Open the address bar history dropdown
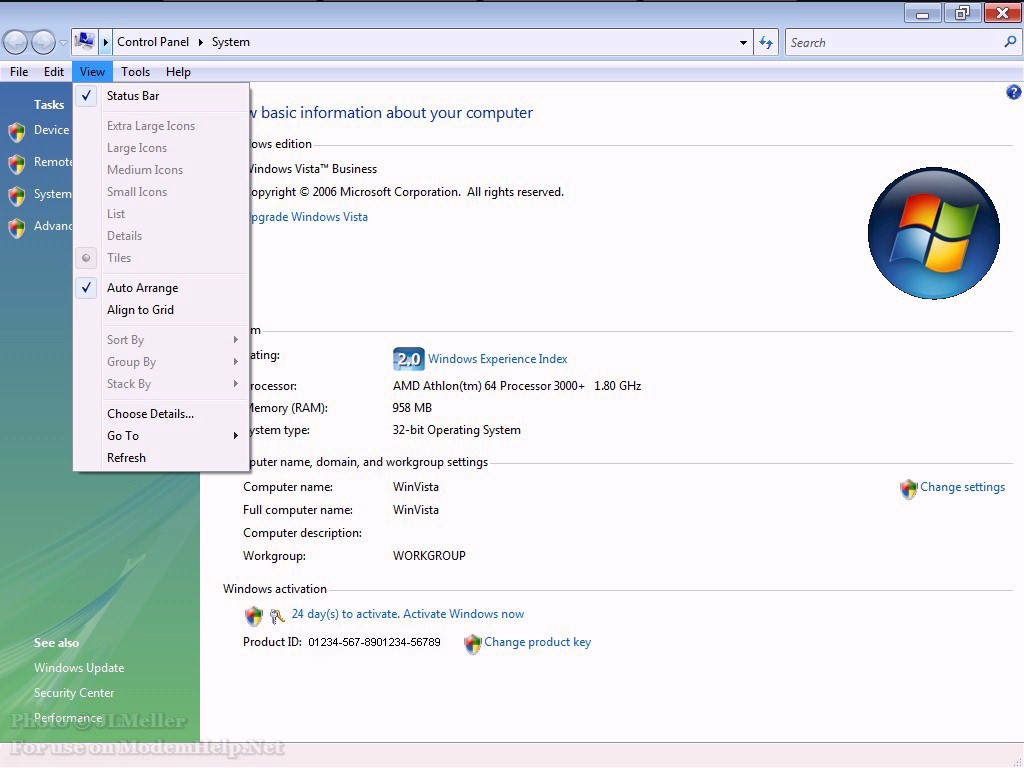 pos(743,42)
